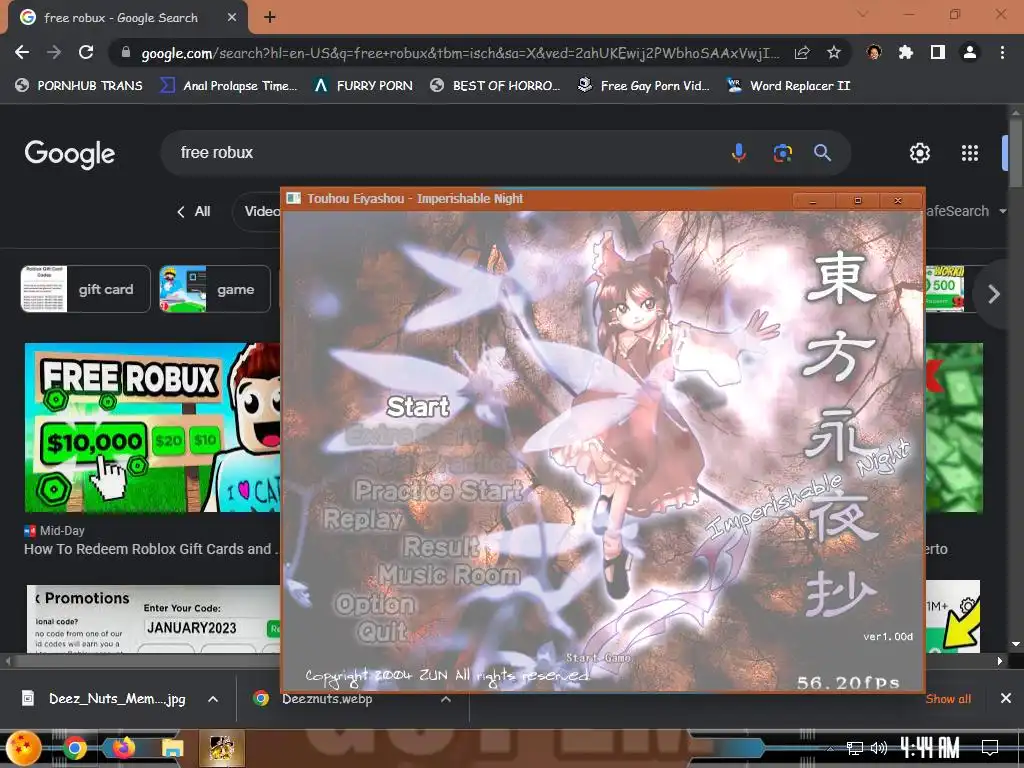Image resolution: width=1024 pixels, height=768 pixels.
Task: Open Music Room in Touhou menu
Action: (x=449, y=575)
